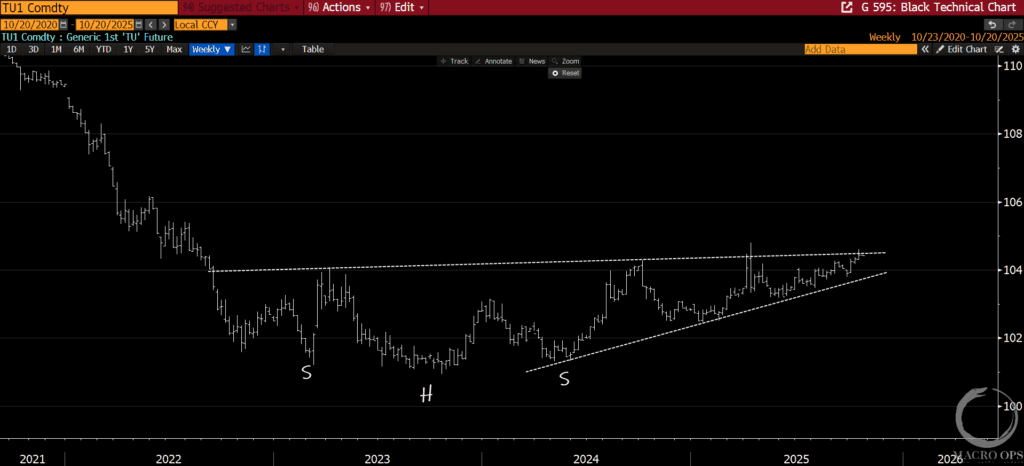Screen dimensions: 1024x466
Task: Expand chart type options dropdown arrow
Action: pyautogui.click(x=283, y=49)
